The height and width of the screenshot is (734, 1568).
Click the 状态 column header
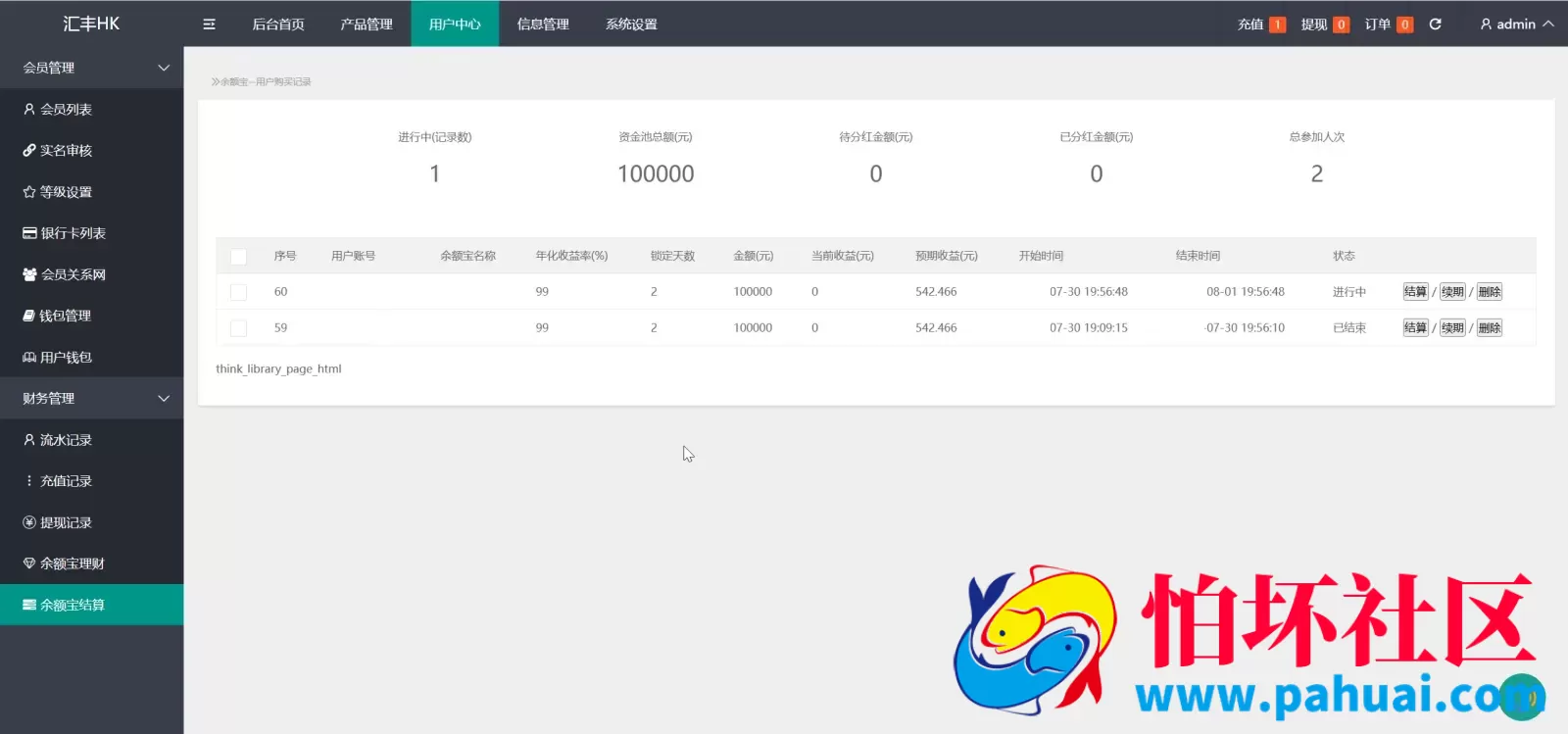click(1344, 256)
